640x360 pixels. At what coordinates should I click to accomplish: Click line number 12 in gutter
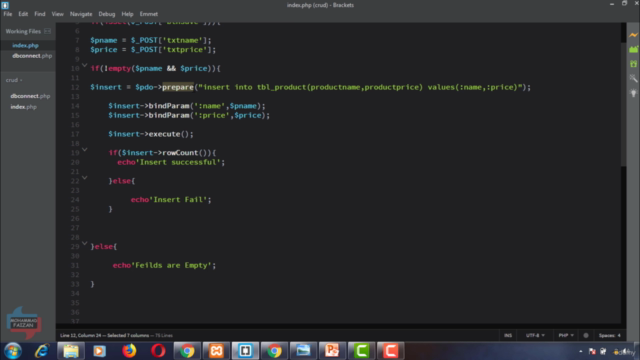[75, 87]
